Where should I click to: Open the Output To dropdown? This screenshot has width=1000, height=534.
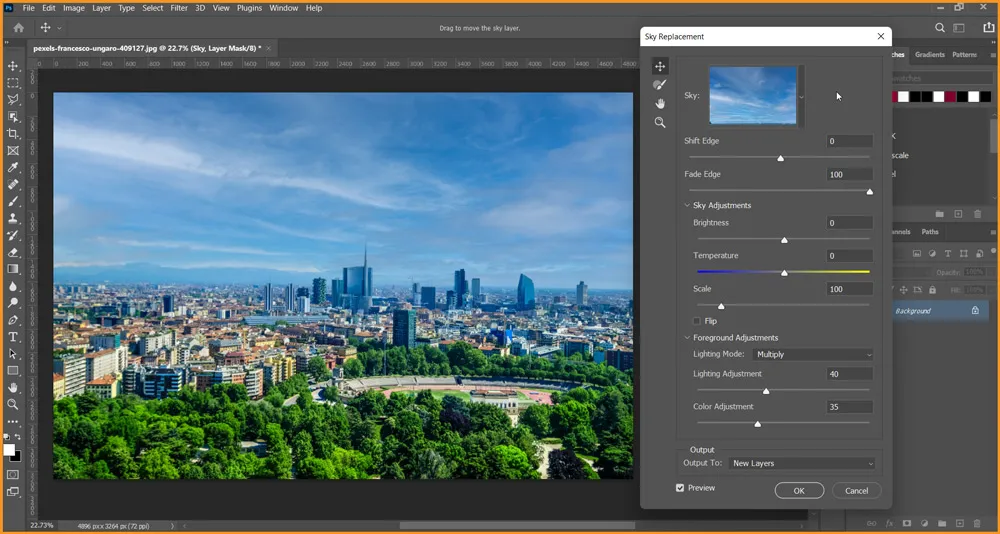click(802, 463)
